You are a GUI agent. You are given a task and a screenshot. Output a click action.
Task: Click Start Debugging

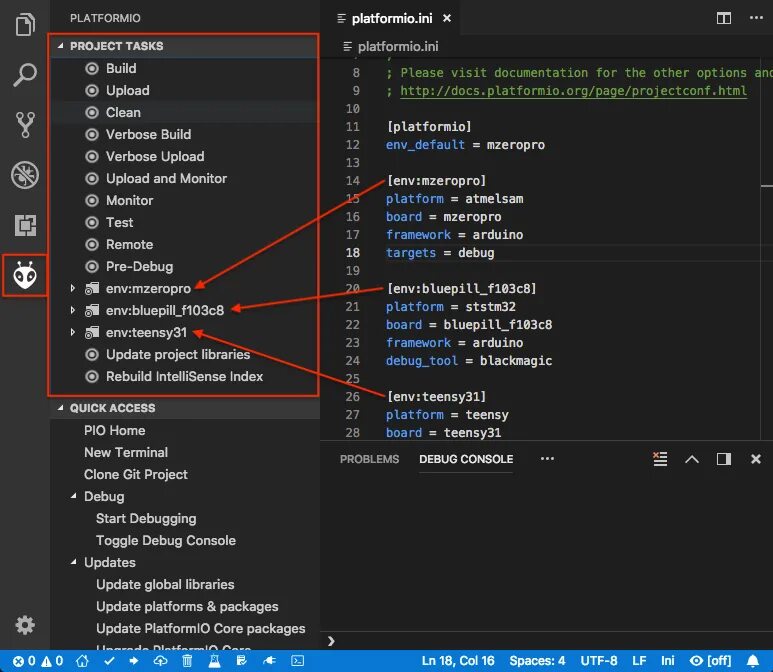point(146,518)
